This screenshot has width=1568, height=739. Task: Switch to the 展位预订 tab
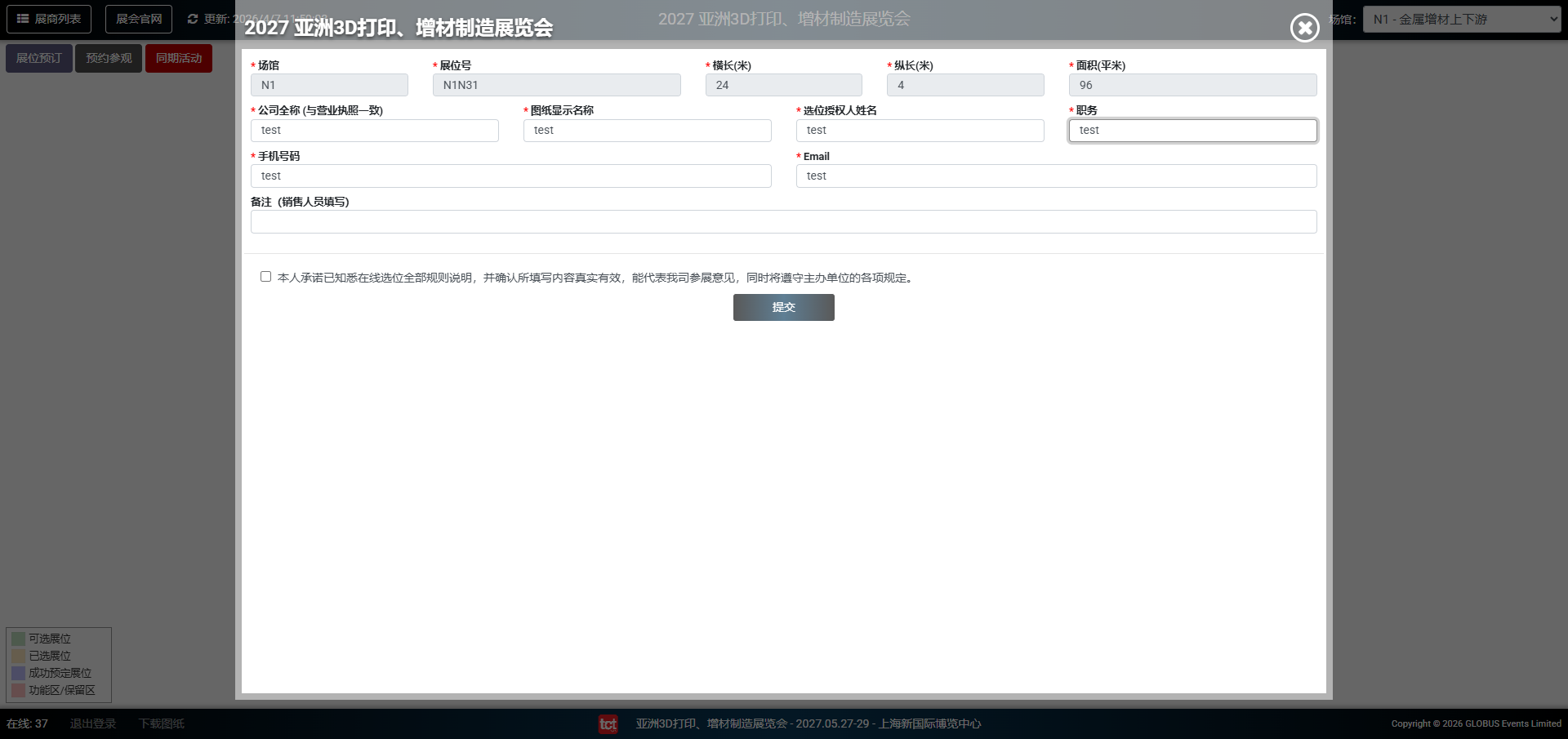coord(39,58)
